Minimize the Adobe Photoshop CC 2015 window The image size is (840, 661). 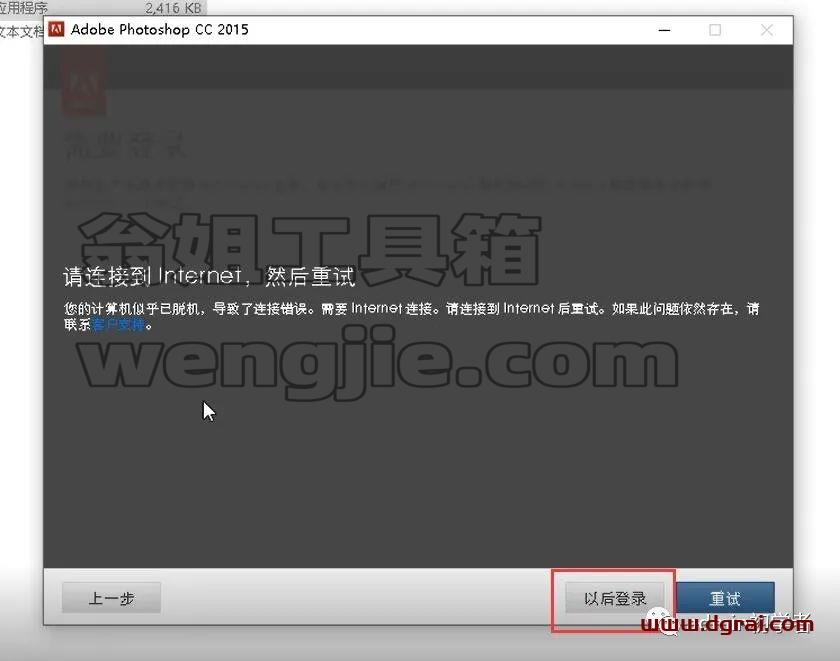tap(664, 30)
